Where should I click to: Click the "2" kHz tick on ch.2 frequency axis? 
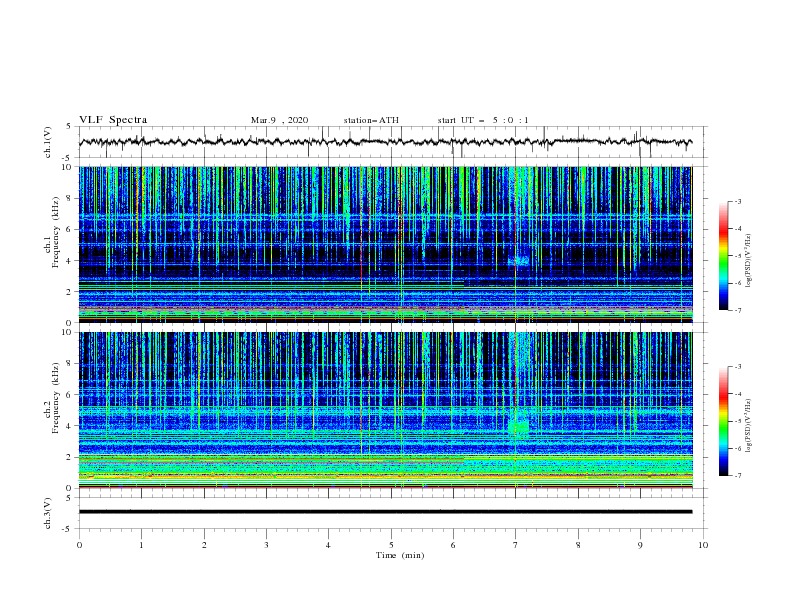tap(71, 457)
